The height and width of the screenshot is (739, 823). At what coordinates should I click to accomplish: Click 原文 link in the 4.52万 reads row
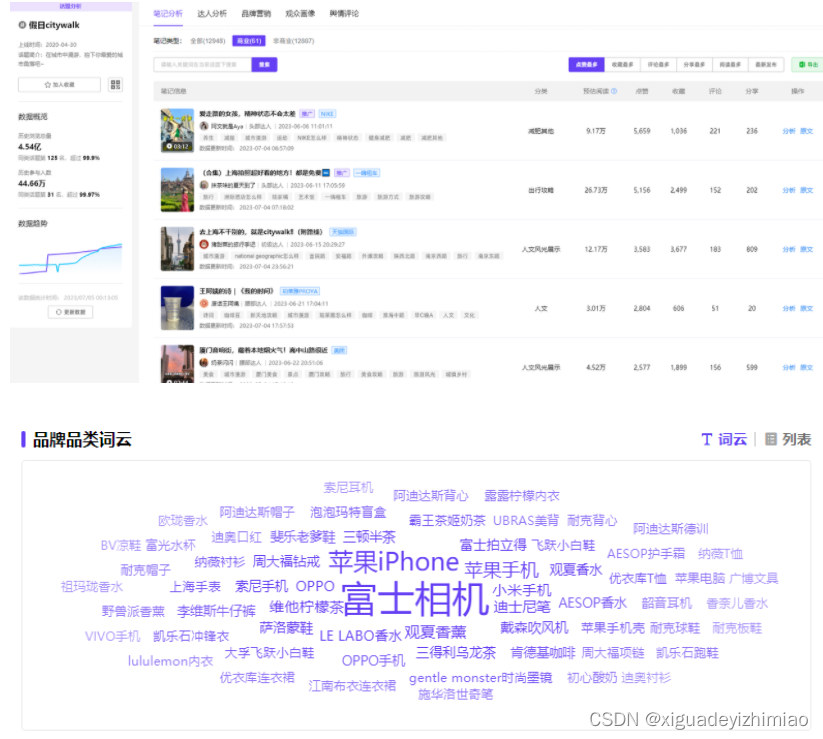(x=807, y=367)
